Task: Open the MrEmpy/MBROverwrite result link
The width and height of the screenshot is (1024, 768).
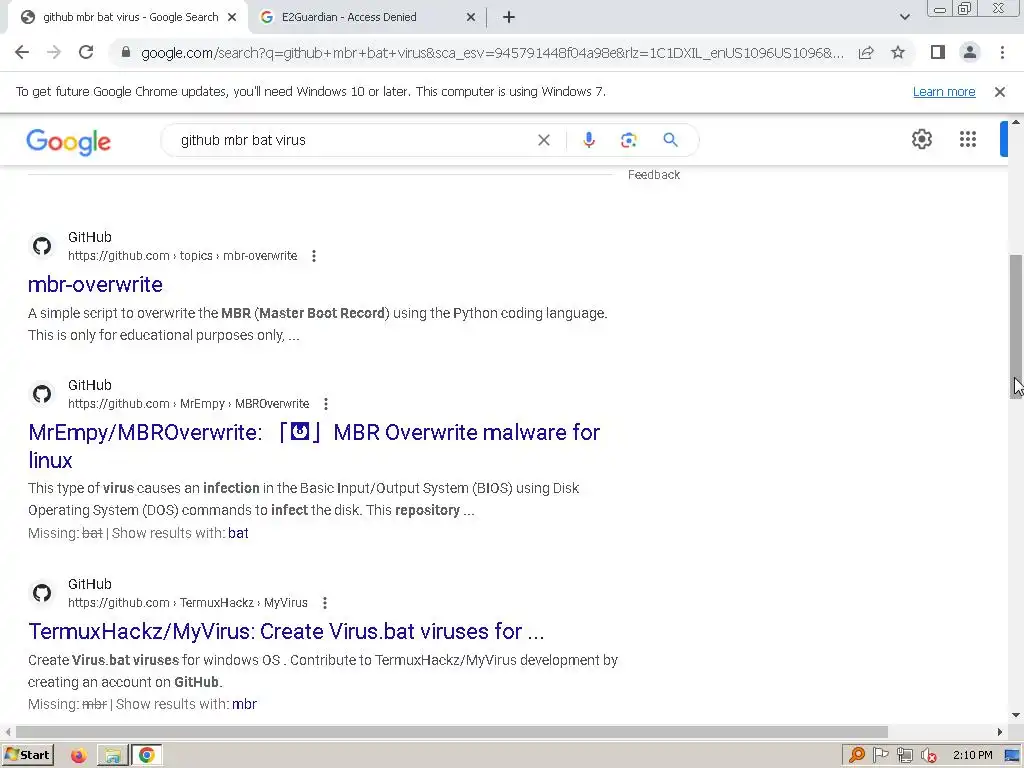Action: 314,446
